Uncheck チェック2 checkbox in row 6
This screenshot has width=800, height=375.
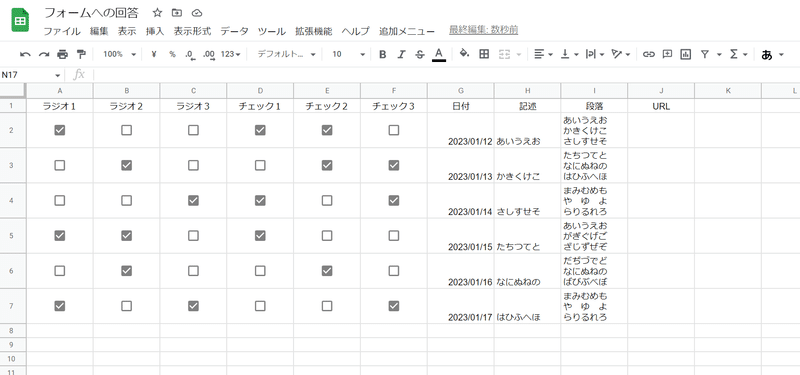tap(327, 271)
